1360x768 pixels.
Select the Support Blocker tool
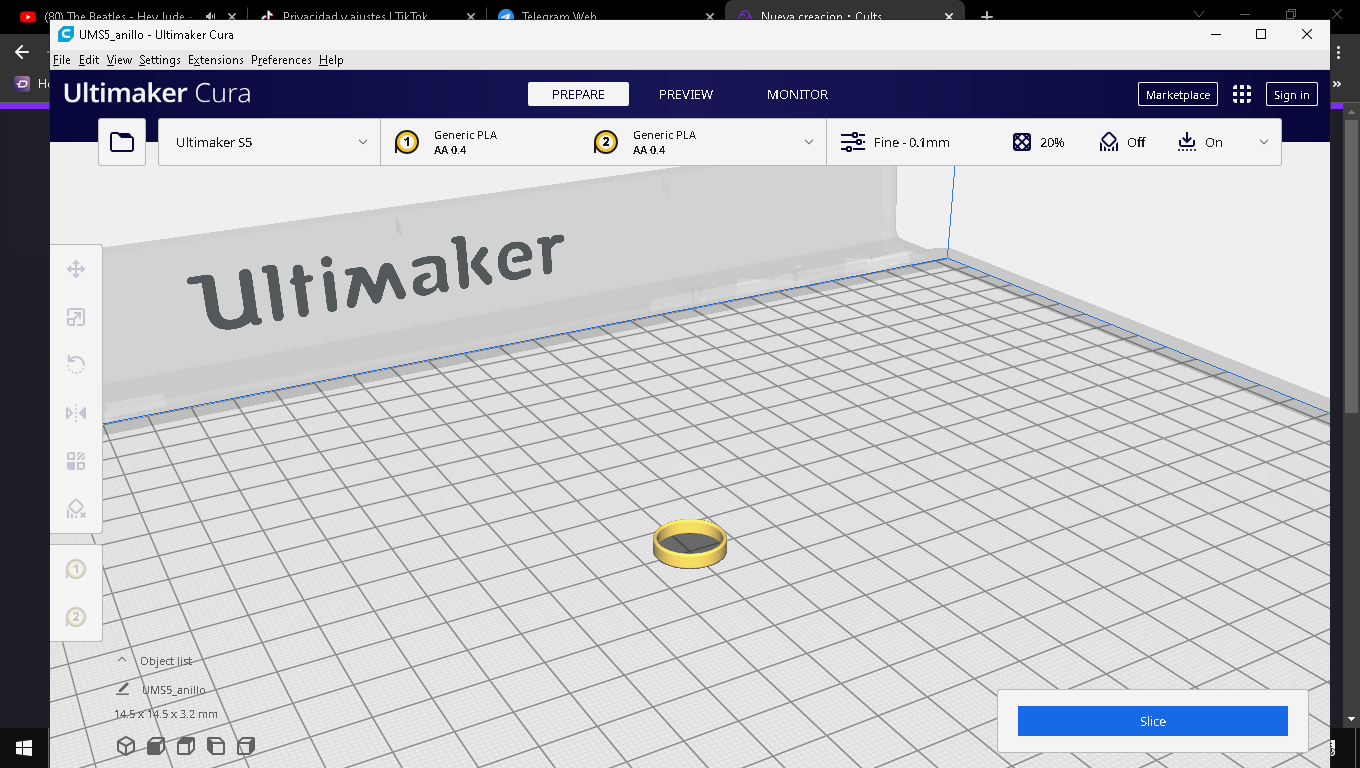tap(76, 509)
